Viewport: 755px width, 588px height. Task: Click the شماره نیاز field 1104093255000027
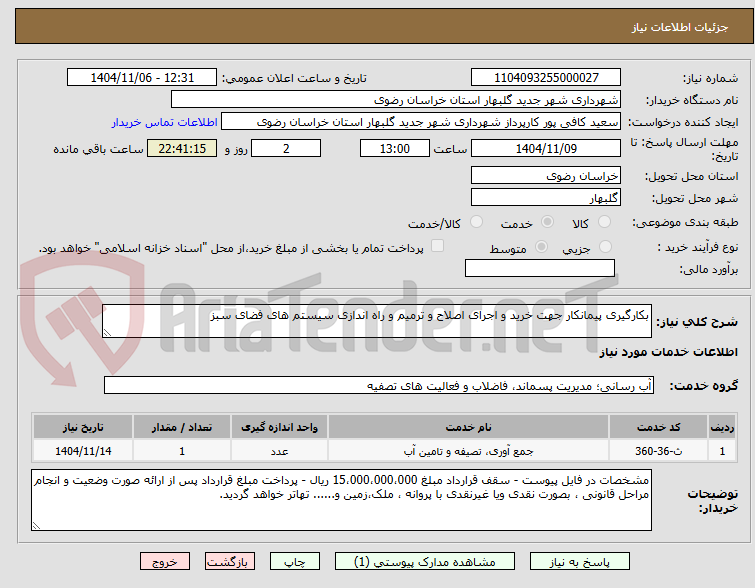pyautogui.click(x=546, y=78)
